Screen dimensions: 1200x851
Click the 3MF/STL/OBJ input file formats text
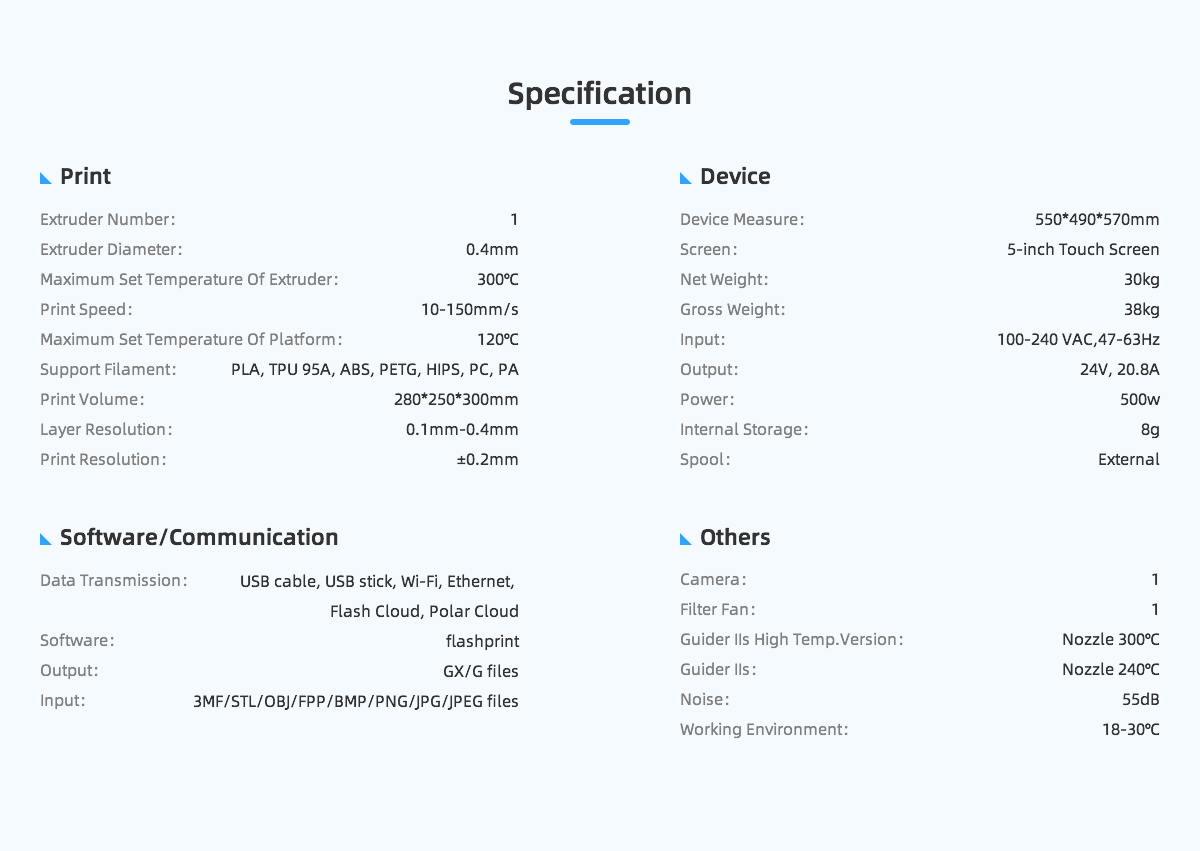(x=356, y=702)
